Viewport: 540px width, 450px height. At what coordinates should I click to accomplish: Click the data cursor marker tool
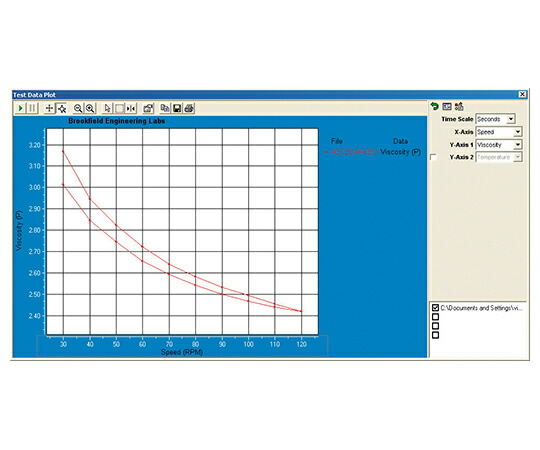(x=131, y=108)
